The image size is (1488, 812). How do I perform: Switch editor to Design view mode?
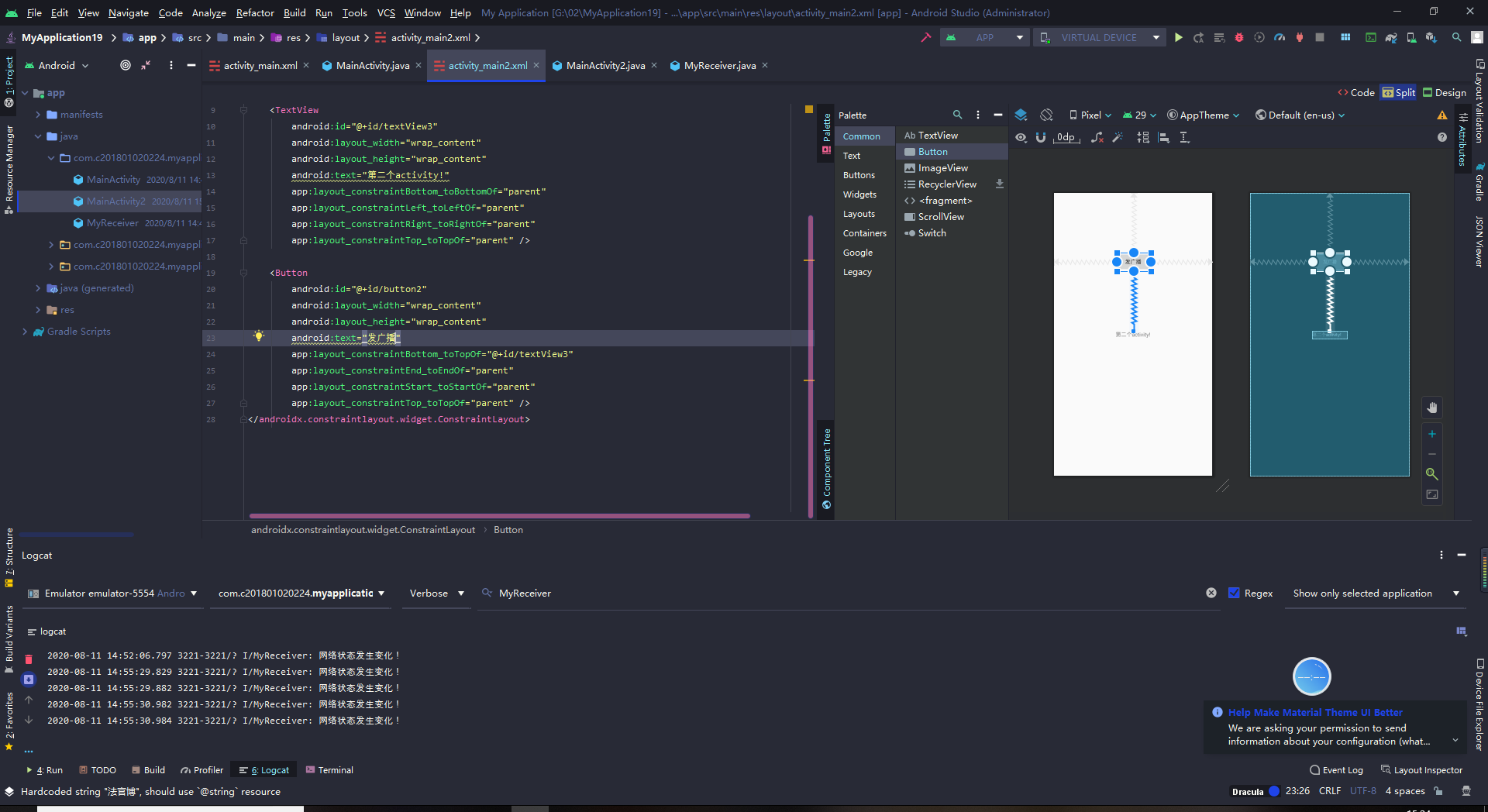[1445, 92]
